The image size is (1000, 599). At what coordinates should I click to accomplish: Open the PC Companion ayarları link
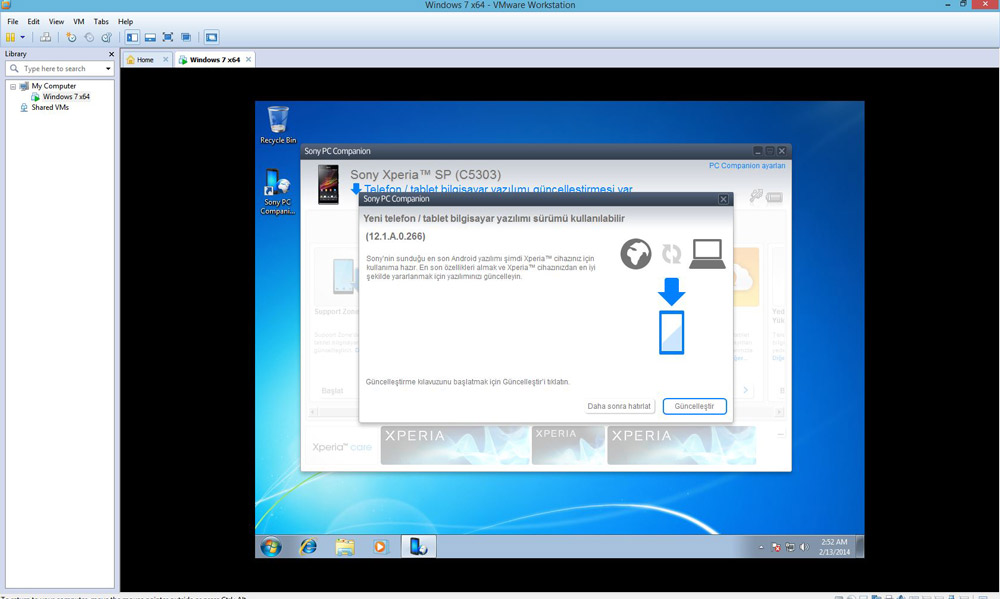pos(747,166)
